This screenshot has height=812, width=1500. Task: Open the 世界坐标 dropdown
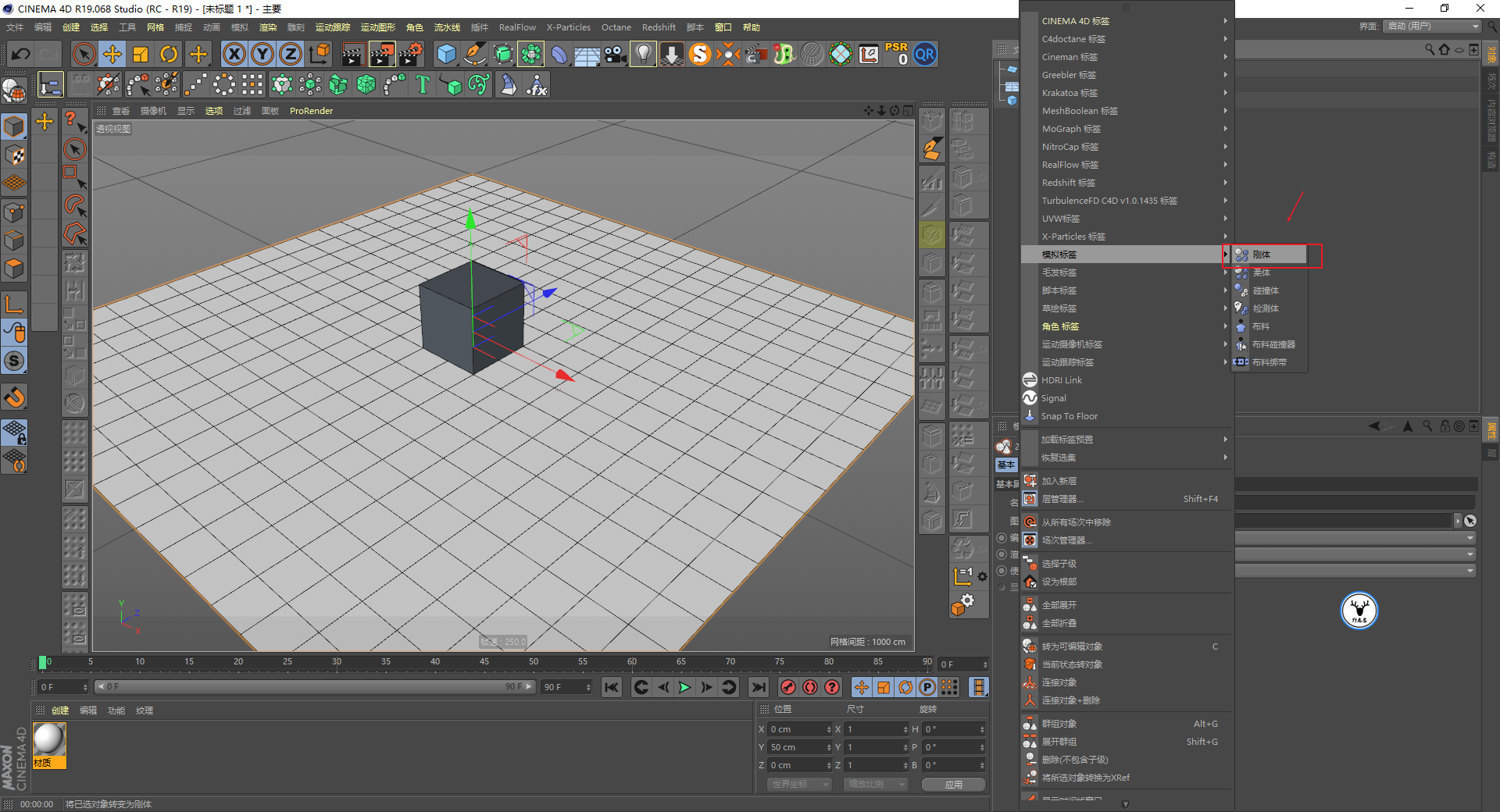click(798, 784)
